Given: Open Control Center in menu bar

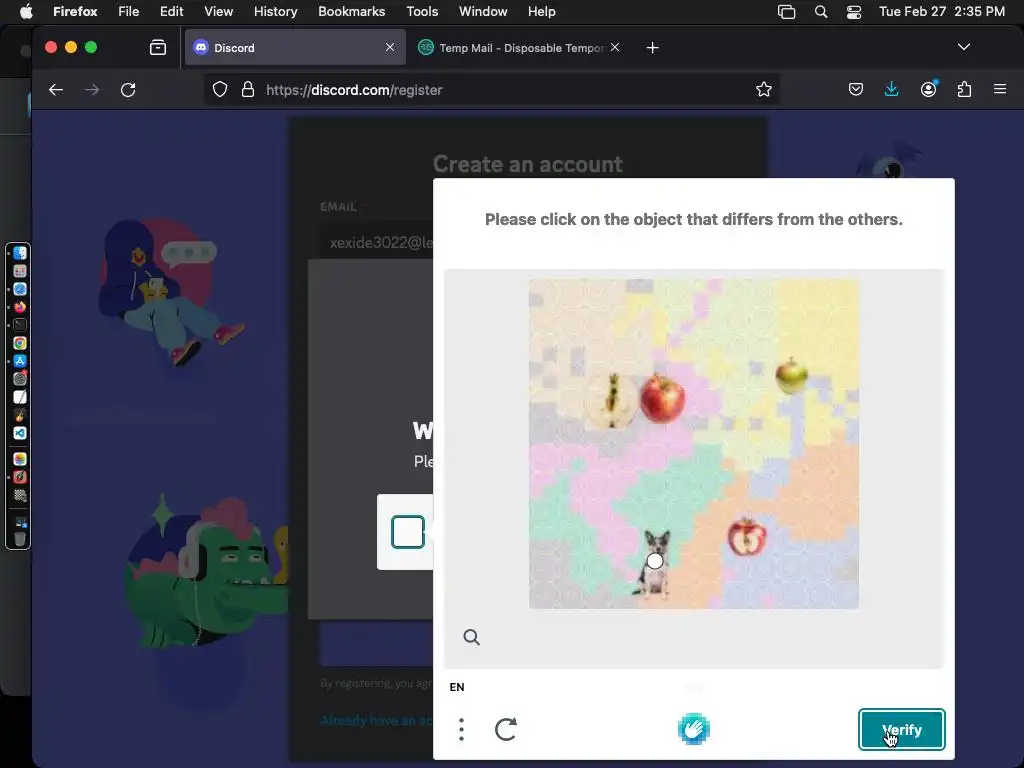Looking at the screenshot, I should click(854, 12).
